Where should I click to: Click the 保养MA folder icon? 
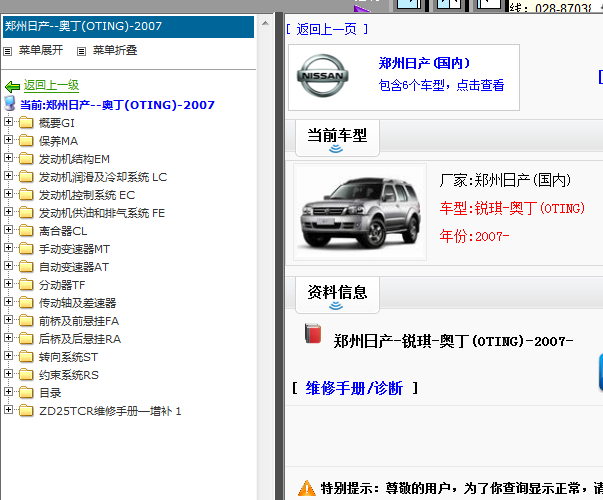tap(26, 141)
